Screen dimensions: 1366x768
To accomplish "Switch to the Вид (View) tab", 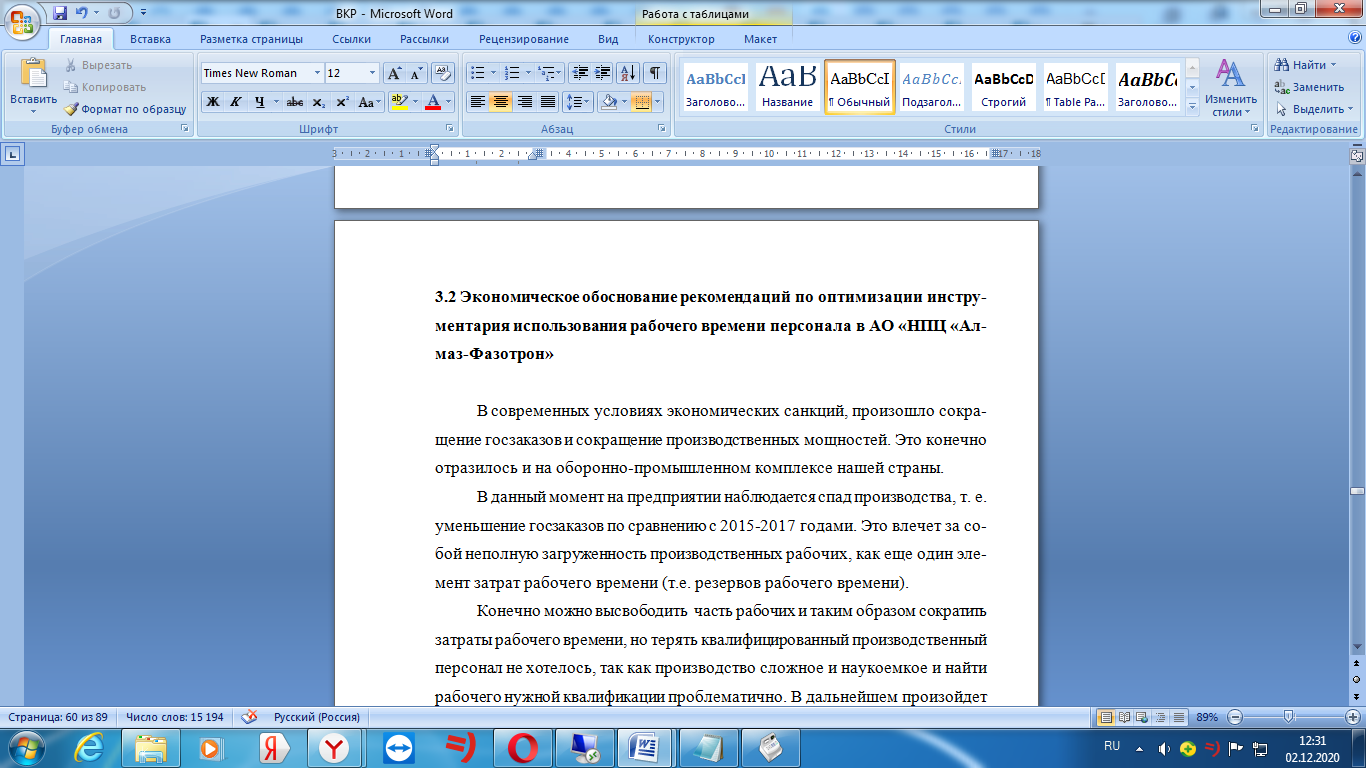I will (x=608, y=39).
